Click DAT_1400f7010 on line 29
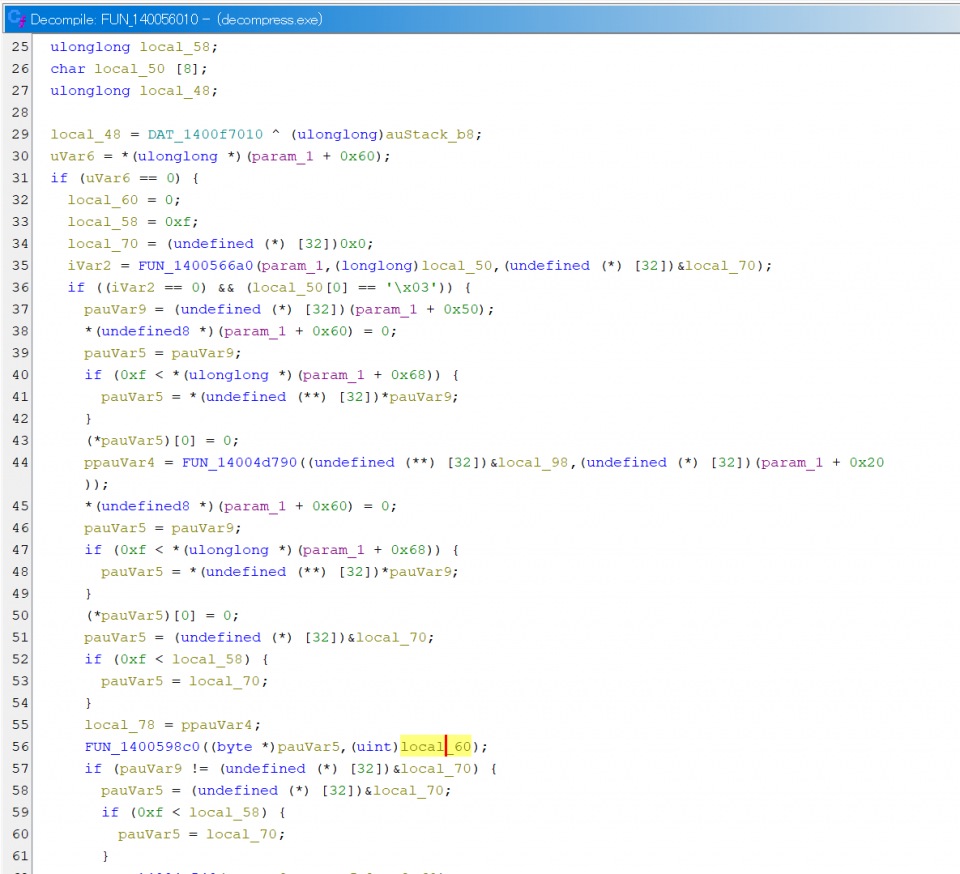Screen dimensions: 960x874 click(x=205, y=135)
